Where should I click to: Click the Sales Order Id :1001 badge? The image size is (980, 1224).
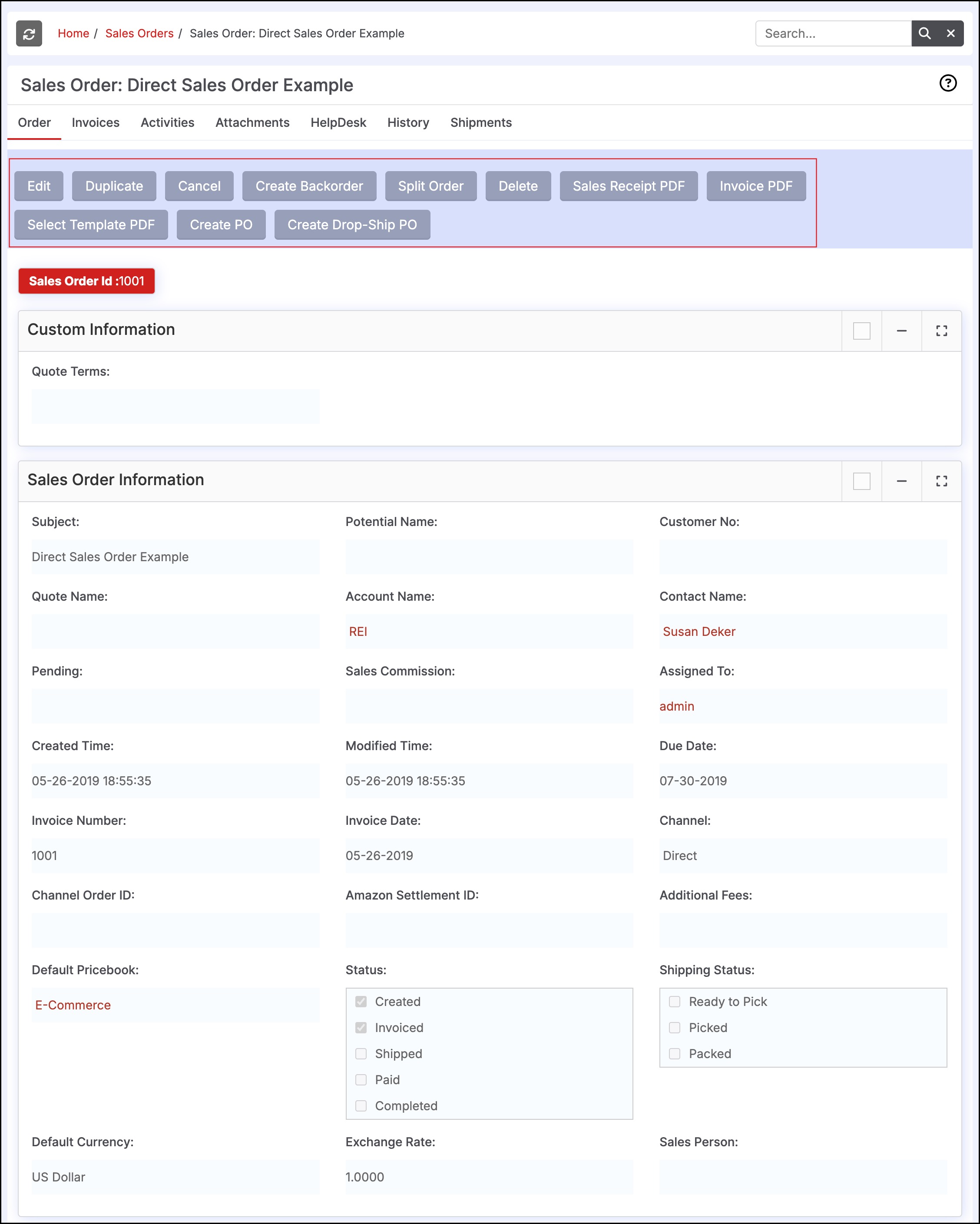[x=86, y=281]
